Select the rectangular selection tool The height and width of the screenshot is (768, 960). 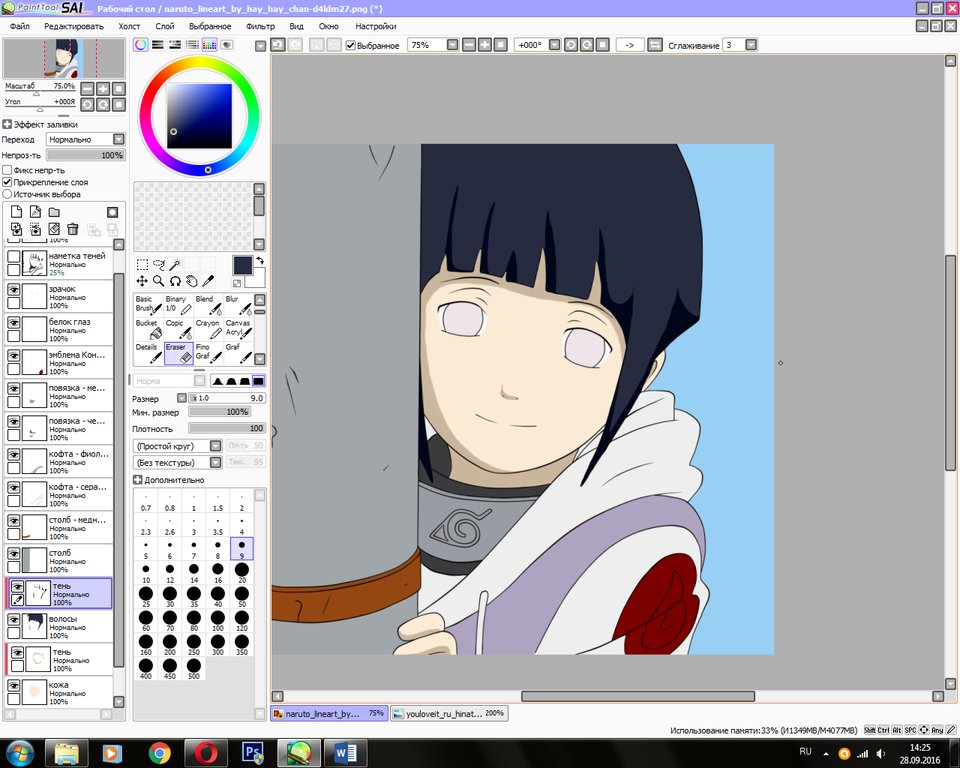(x=142, y=265)
